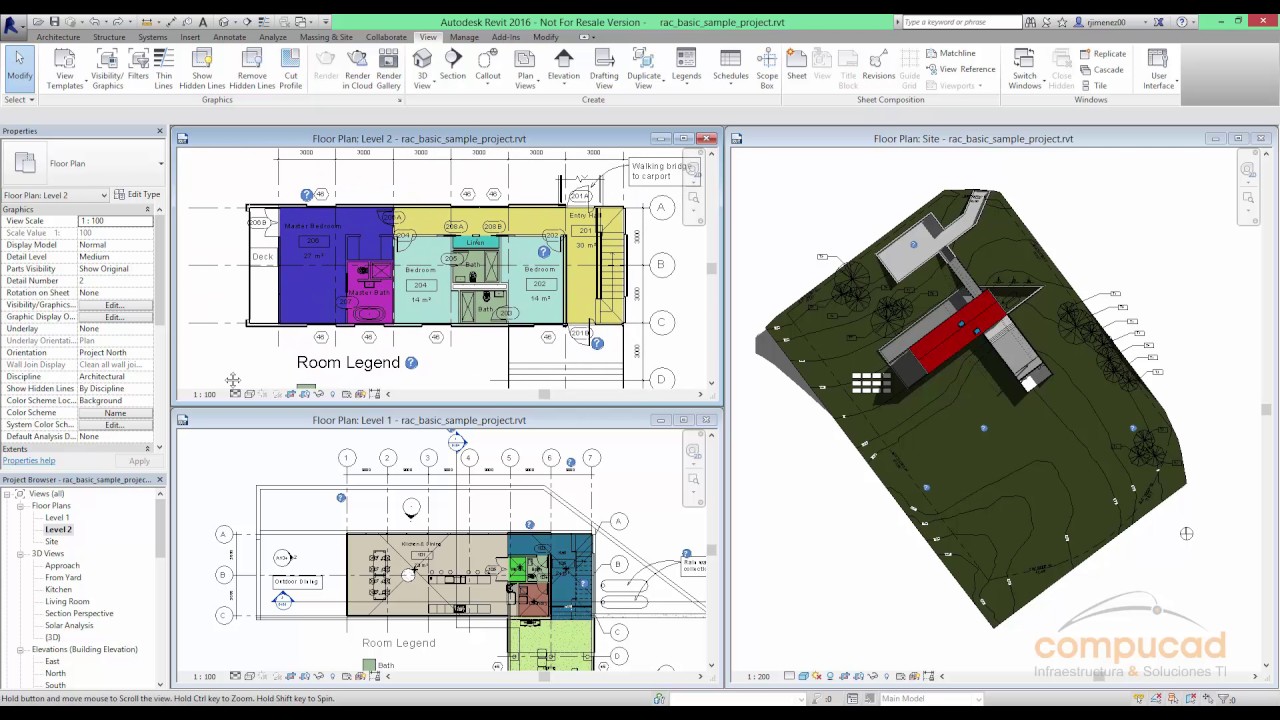Expand the Select panel dropdown
Screen dimensions: 1280x720
[19, 99]
